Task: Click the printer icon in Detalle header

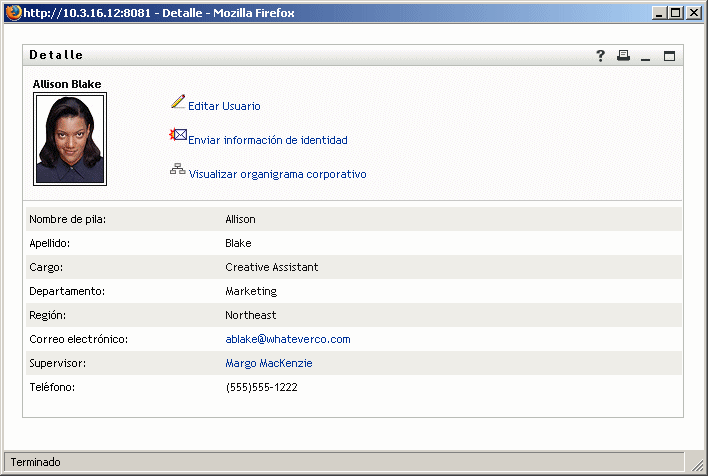Action: click(623, 56)
